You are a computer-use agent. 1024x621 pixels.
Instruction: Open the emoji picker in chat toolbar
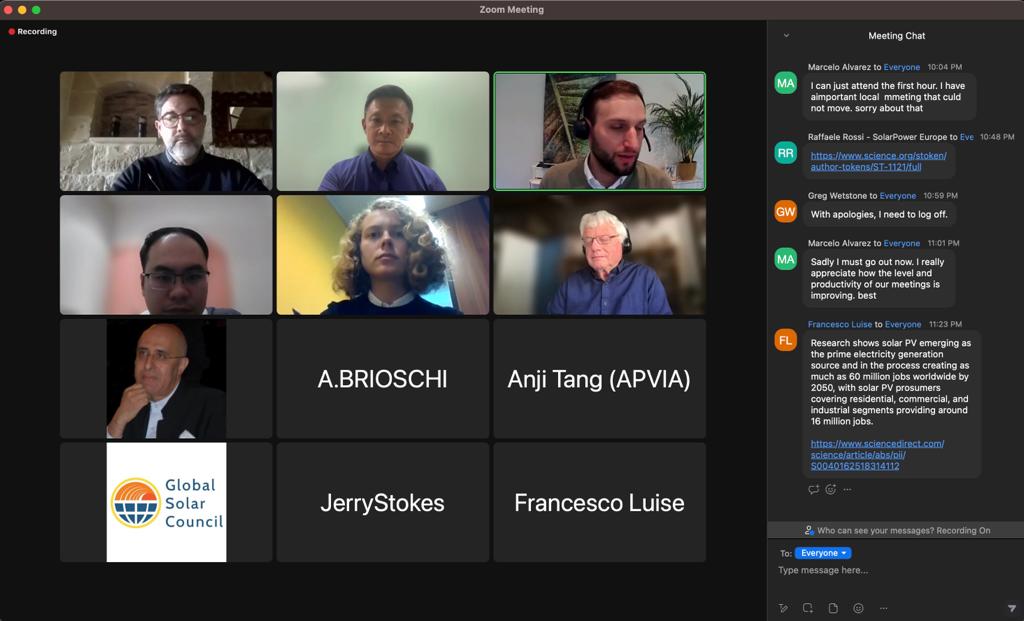pos(858,608)
